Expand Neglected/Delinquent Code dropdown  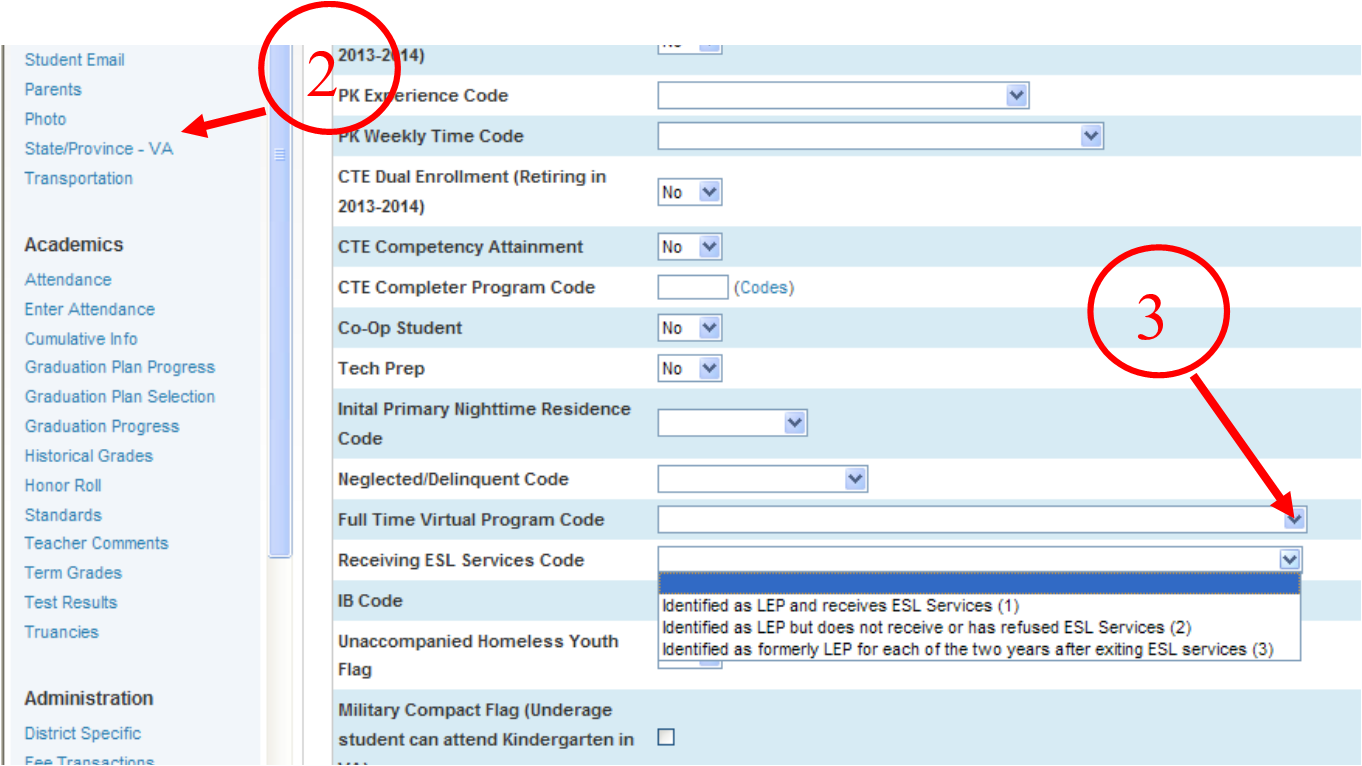[762, 479]
